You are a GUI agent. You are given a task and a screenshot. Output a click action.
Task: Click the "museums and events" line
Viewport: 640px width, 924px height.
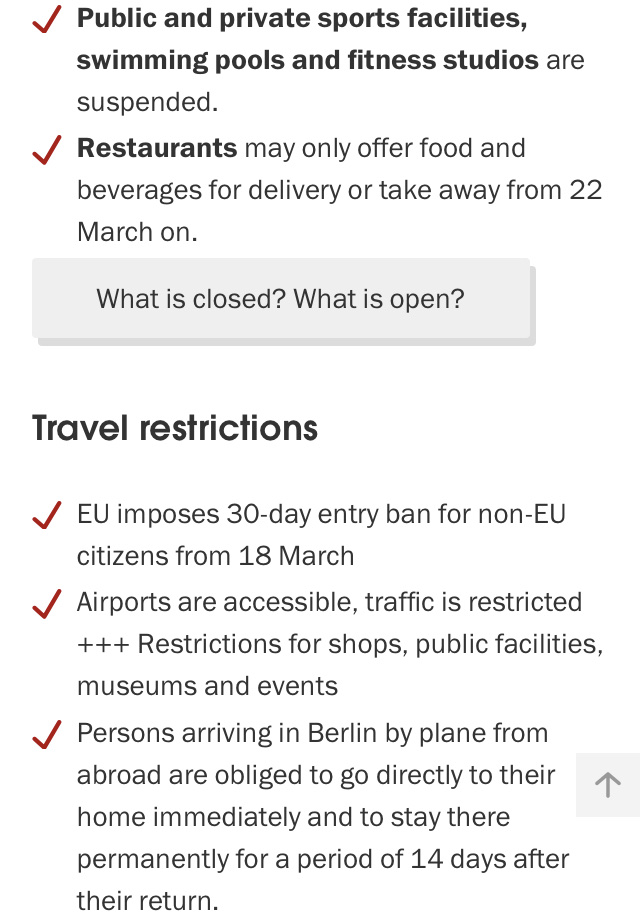[x=207, y=686]
